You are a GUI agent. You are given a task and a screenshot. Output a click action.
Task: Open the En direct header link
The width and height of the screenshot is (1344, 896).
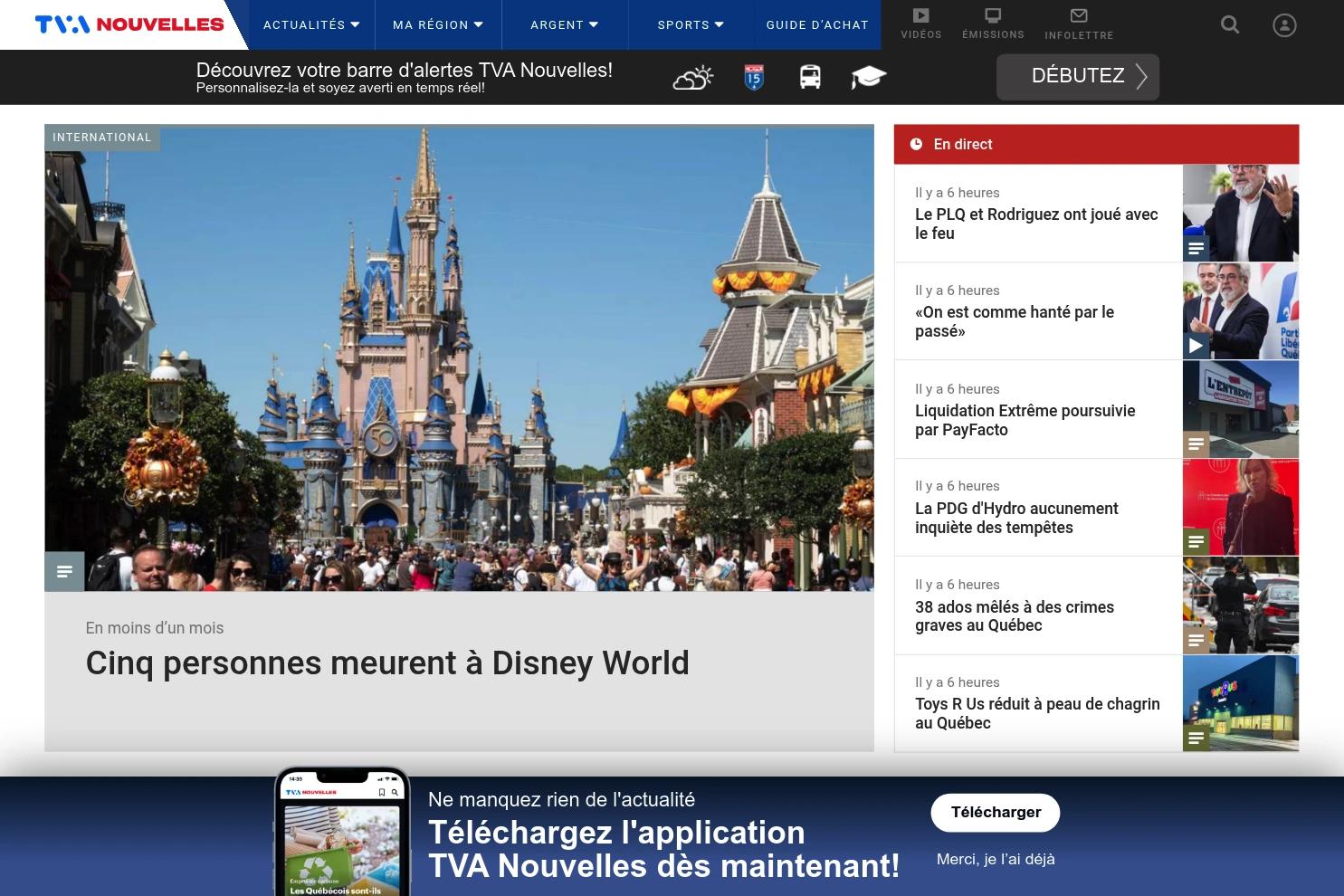click(963, 144)
